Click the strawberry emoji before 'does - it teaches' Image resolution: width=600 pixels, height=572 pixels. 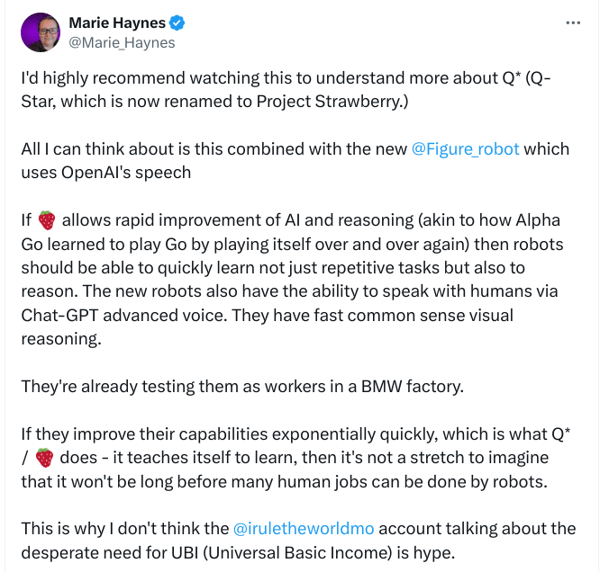[44, 458]
